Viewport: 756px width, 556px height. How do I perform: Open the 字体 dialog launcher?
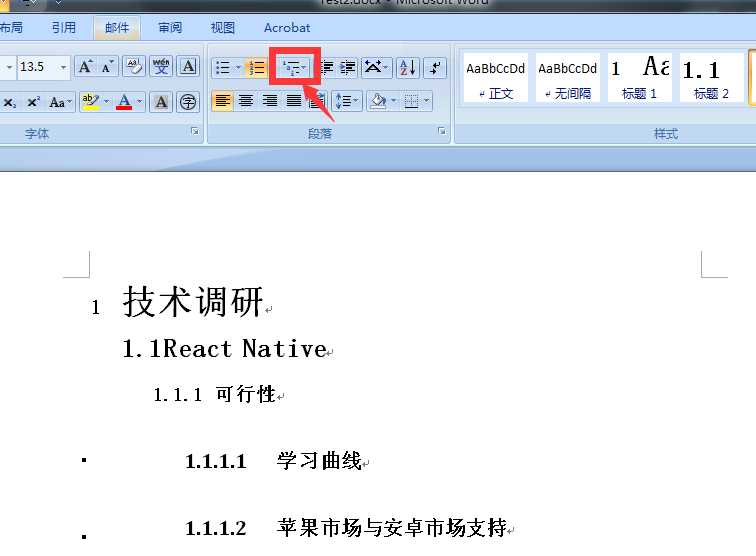point(195,131)
